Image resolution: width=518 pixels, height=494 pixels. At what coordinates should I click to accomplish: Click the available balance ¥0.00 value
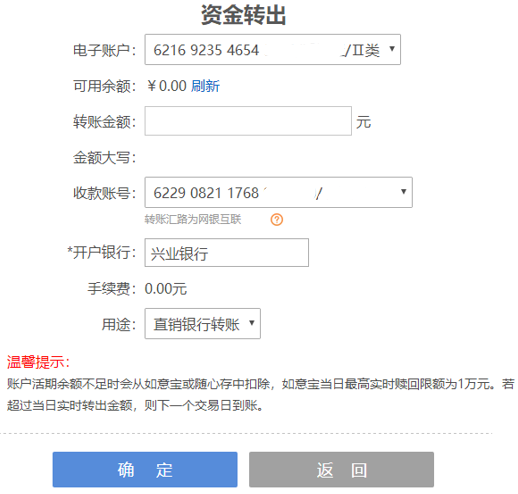pos(167,86)
